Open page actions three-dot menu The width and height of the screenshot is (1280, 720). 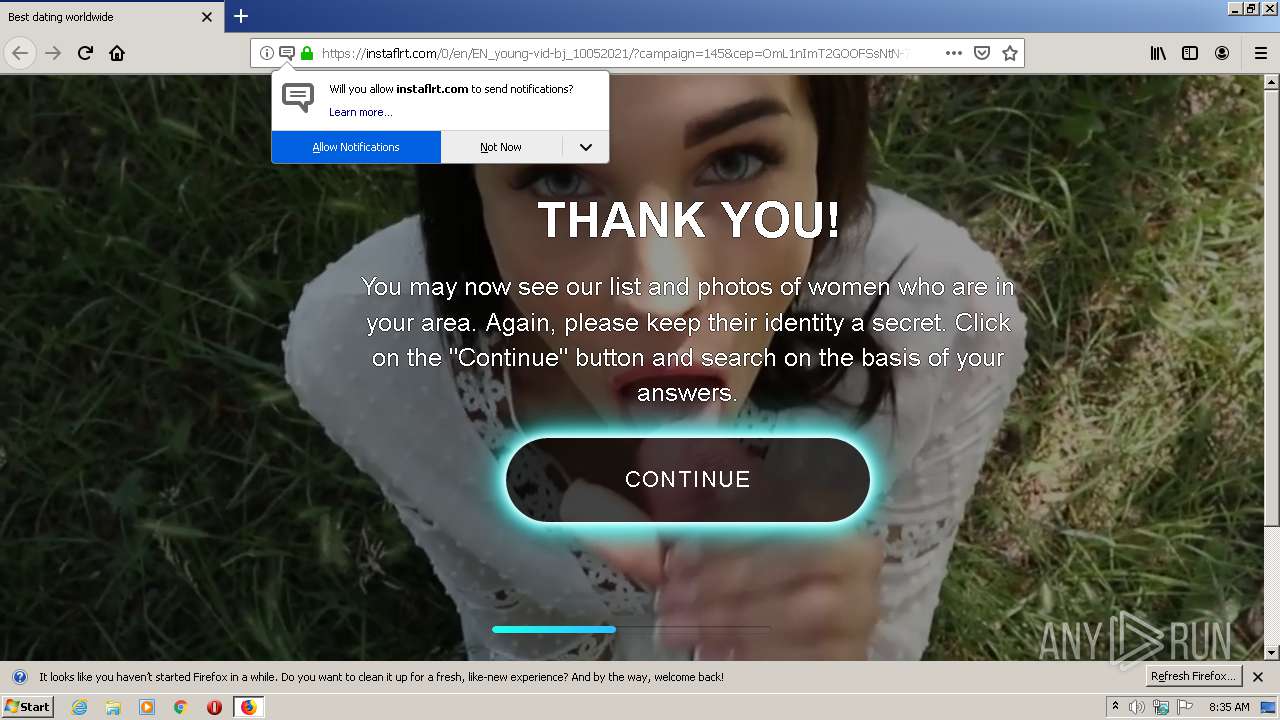pyautogui.click(x=954, y=53)
